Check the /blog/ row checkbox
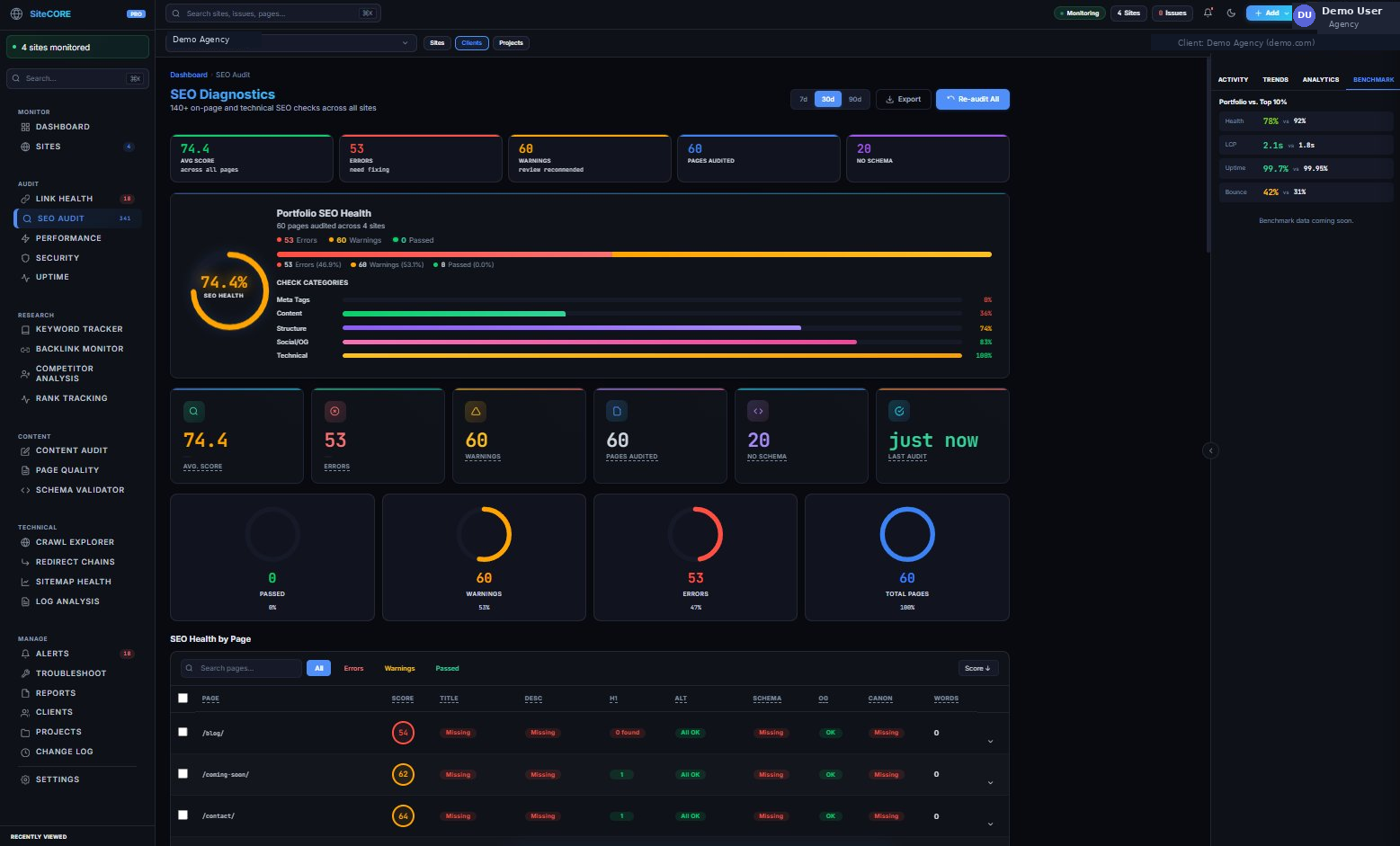This screenshot has width=1400, height=846. point(183,732)
